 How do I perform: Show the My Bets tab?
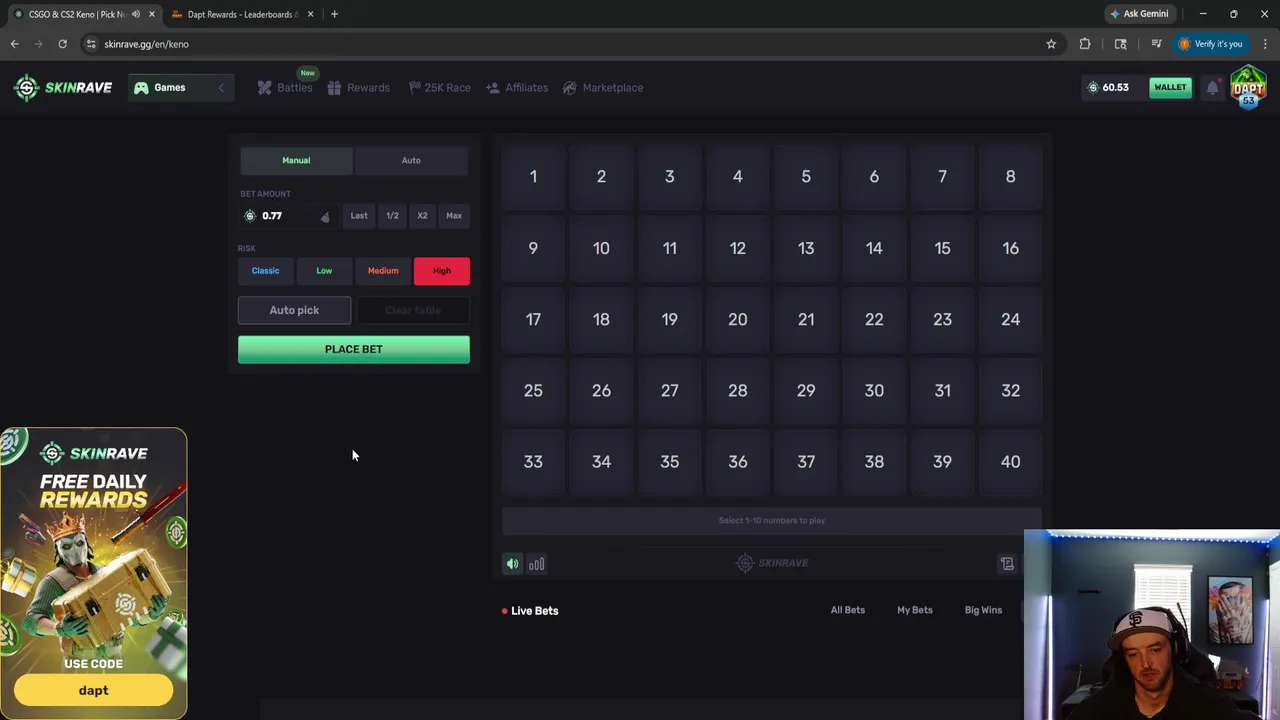pyautogui.click(x=915, y=610)
